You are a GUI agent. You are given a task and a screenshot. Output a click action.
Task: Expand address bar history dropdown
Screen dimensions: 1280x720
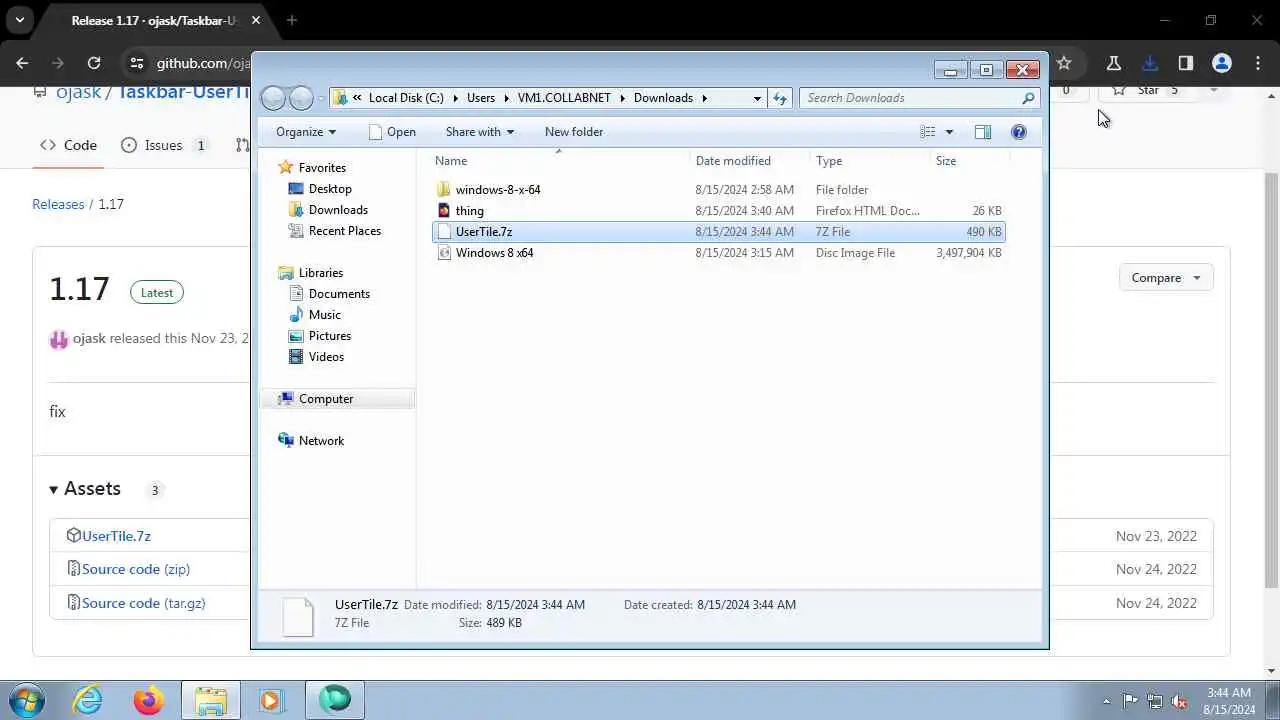tap(757, 98)
